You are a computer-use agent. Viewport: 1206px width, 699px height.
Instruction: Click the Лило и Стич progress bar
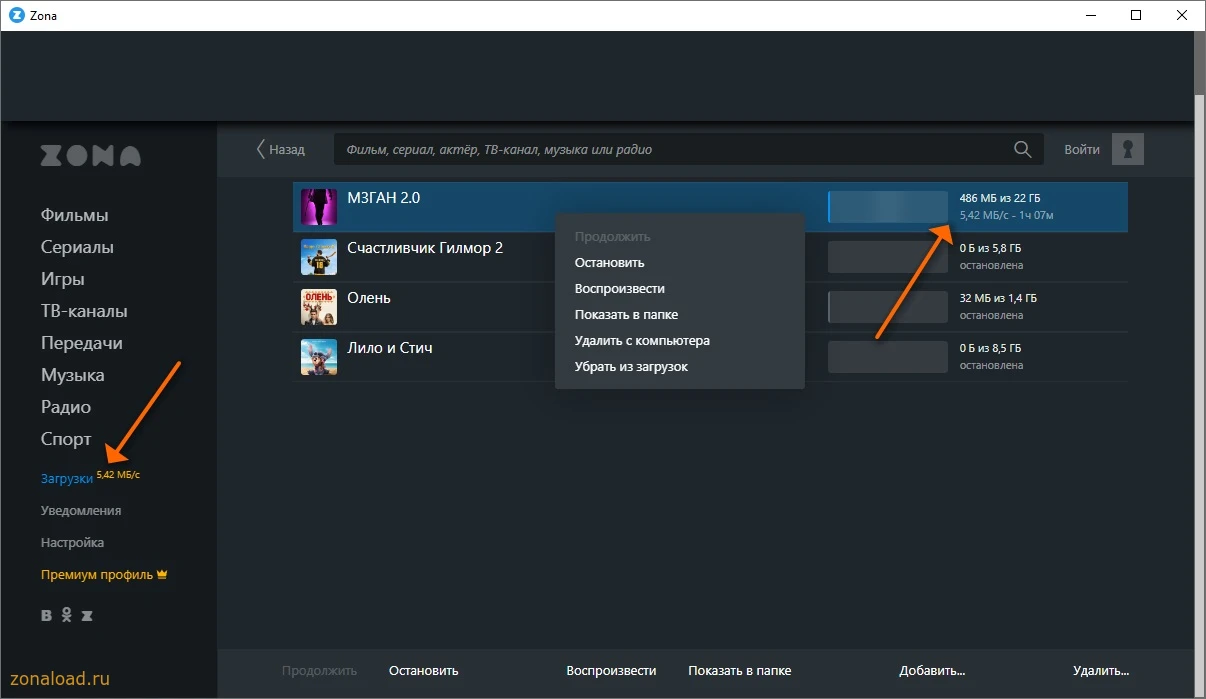887,357
